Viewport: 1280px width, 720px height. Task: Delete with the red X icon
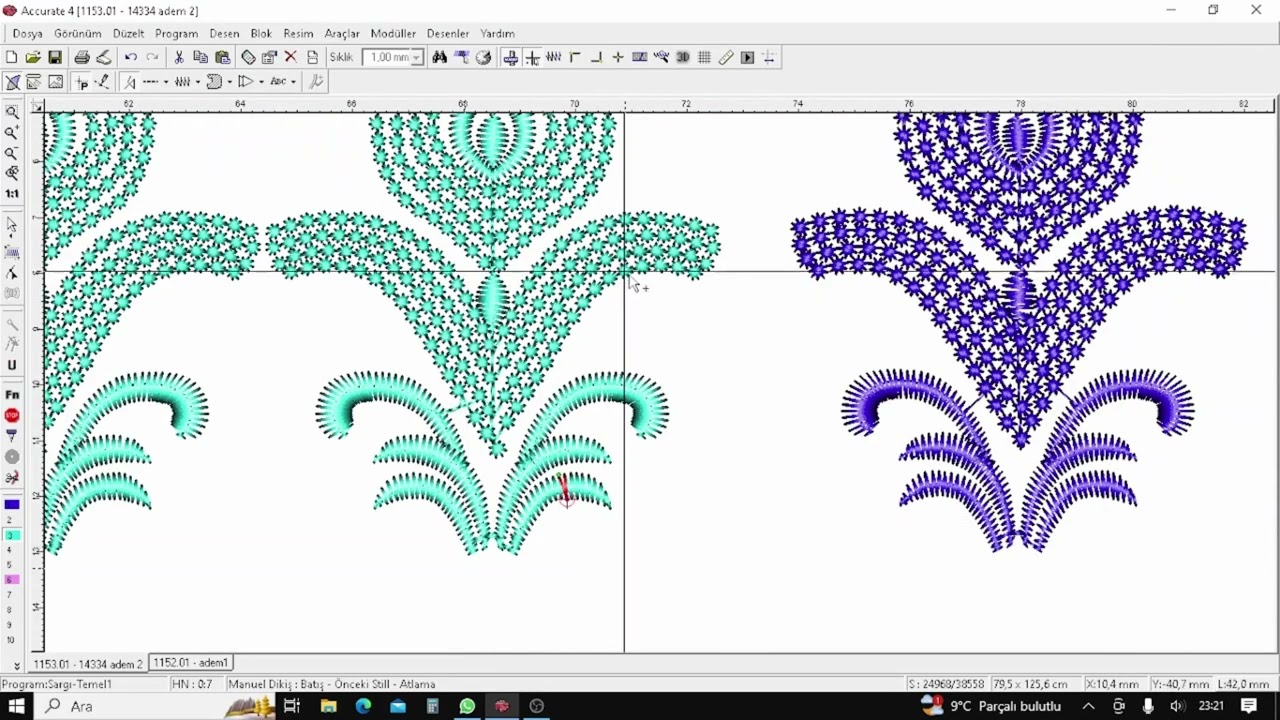(x=291, y=58)
